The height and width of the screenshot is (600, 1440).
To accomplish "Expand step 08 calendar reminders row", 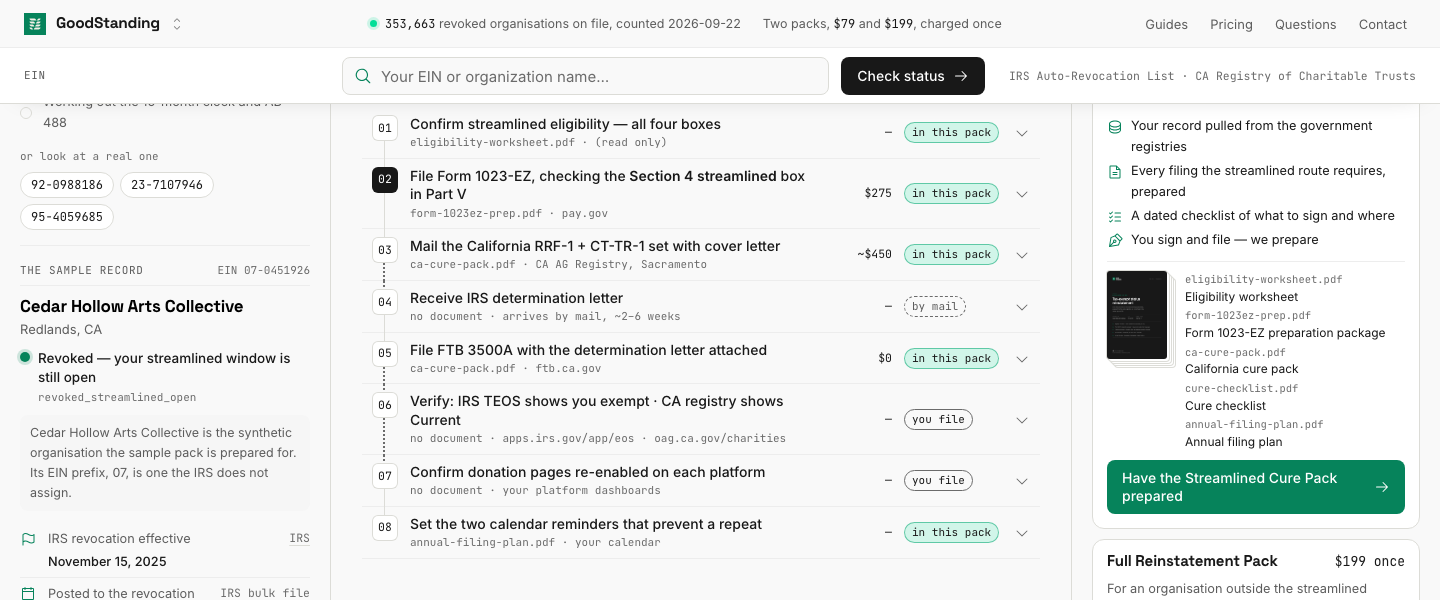I will (x=1022, y=533).
